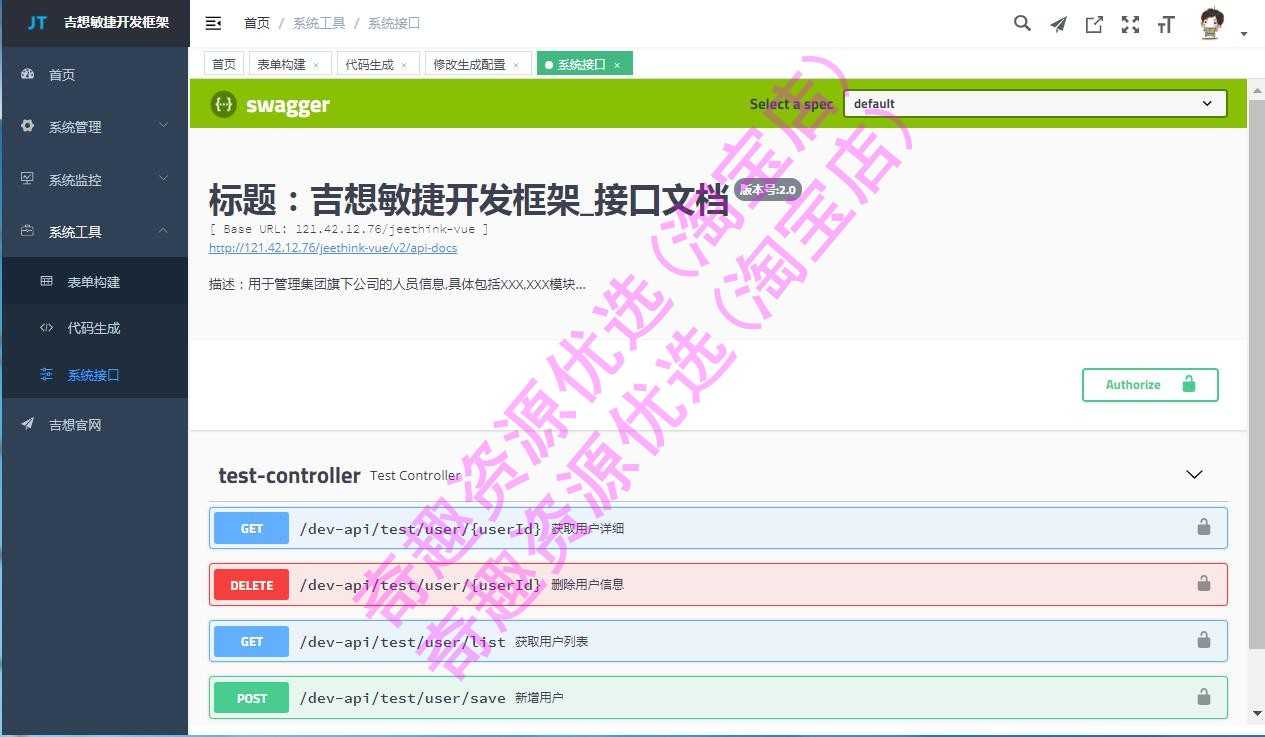The image size is (1265, 737).
Task: Click the gear icon beside 系统管理
Action: pos(28,126)
